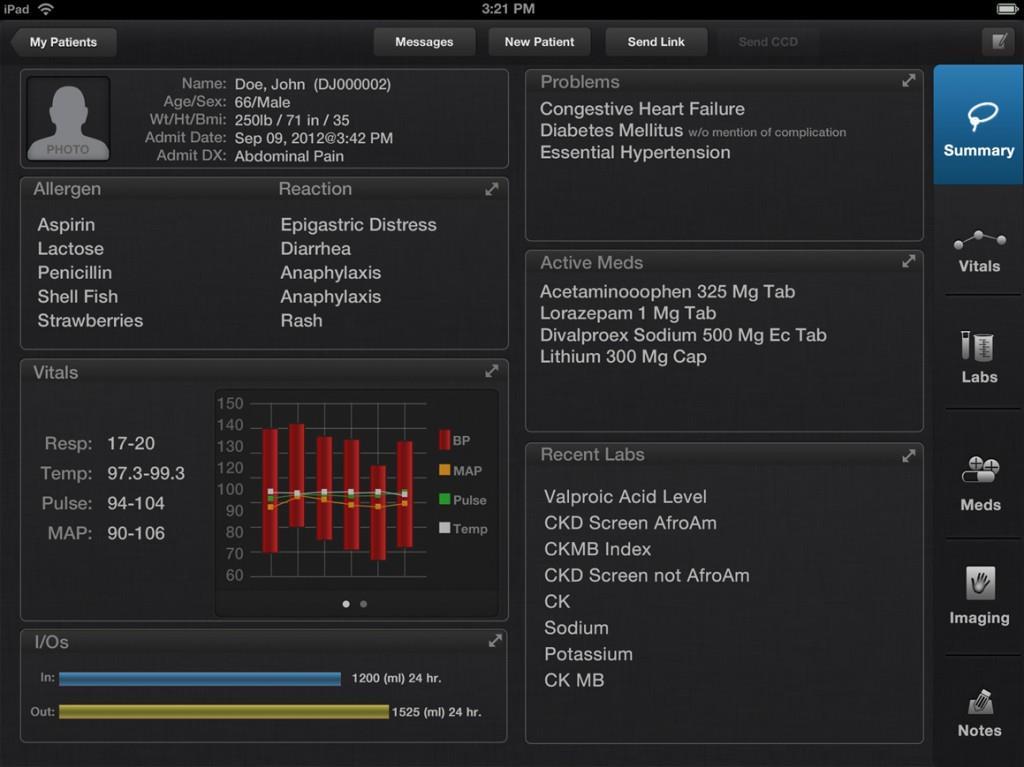Switch to second vitals chart page dot
Viewport: 1024px width, 767px height.
tap(364, 604)
